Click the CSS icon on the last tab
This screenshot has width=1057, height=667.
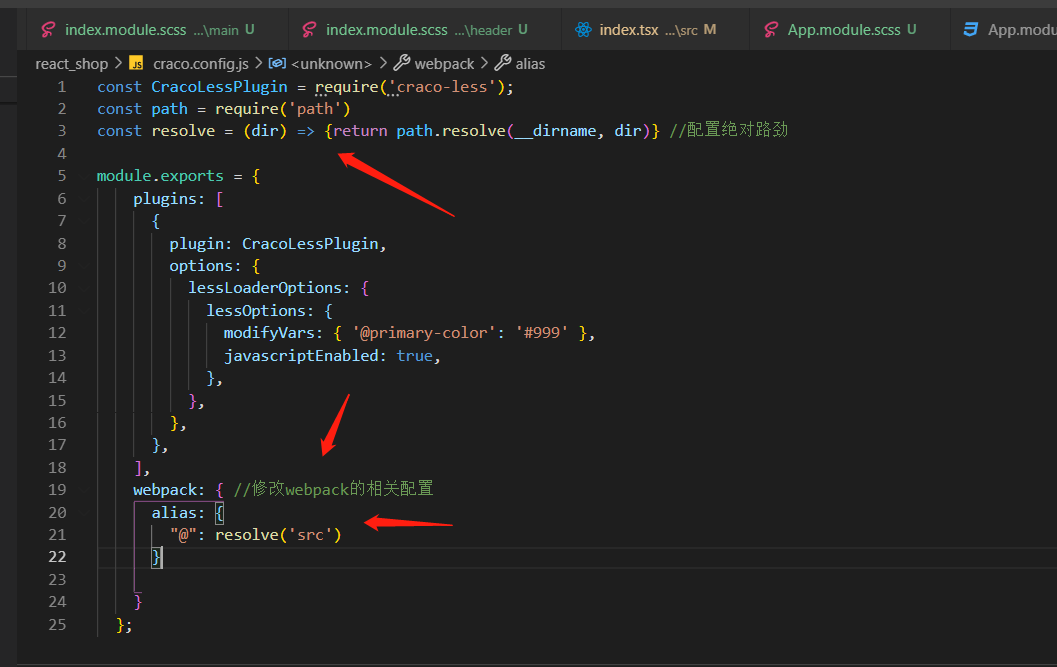(x=971, y=30)
